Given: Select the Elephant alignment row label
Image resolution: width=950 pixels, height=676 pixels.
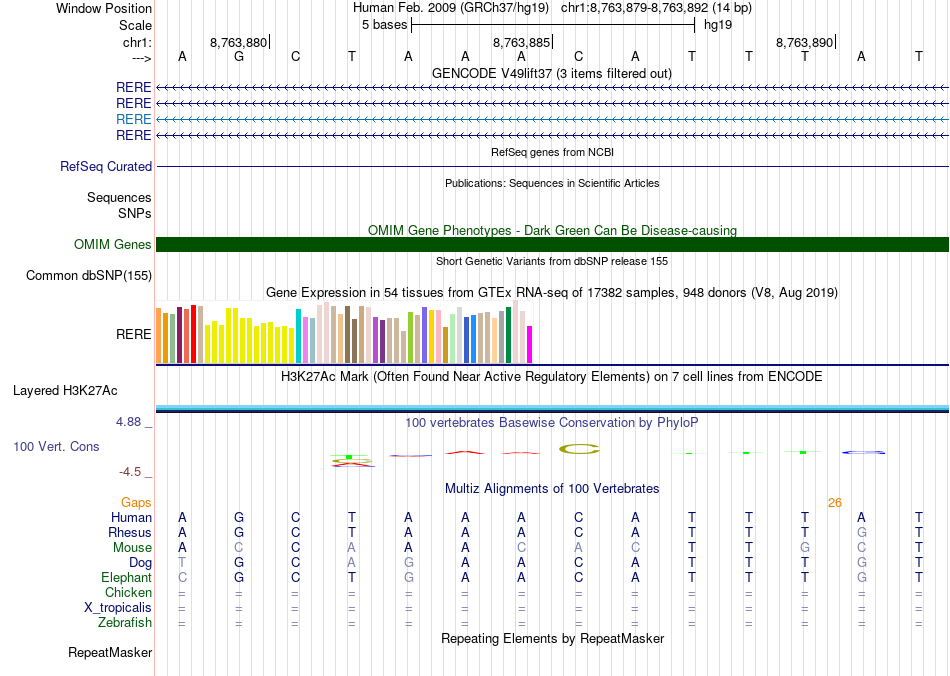Looking at the screenshot, I should (x=126, y=577).
